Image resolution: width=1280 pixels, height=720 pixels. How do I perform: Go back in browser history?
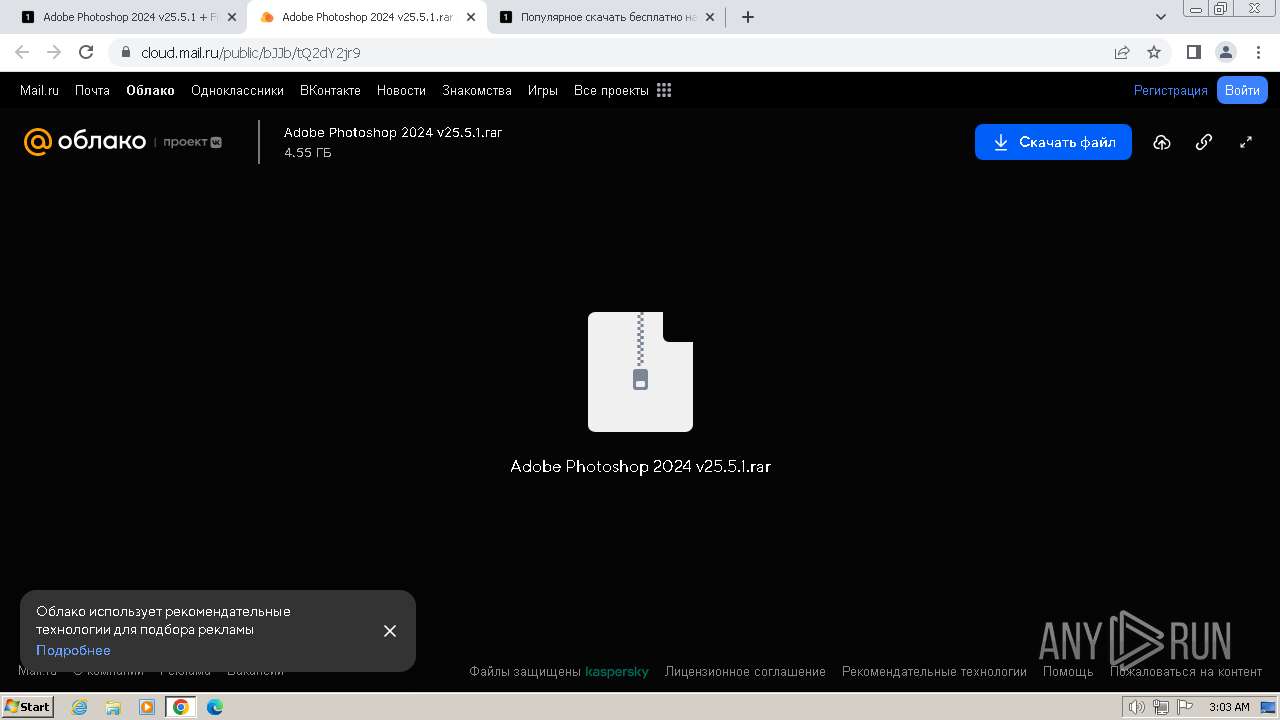pos(22,52)
